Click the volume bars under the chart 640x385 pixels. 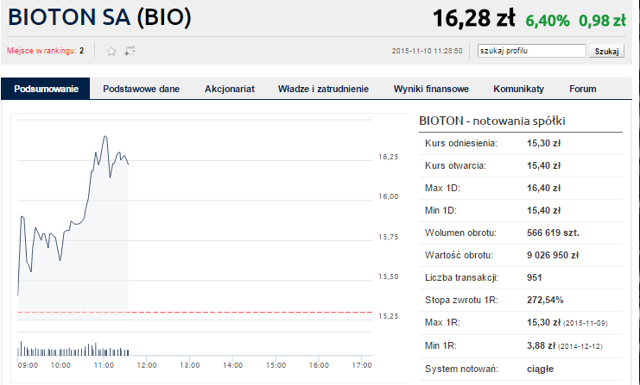[73, 349]
